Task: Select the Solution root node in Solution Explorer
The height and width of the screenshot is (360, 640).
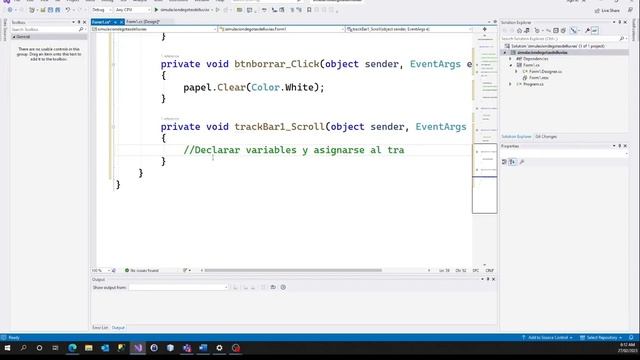Action: 555,46
